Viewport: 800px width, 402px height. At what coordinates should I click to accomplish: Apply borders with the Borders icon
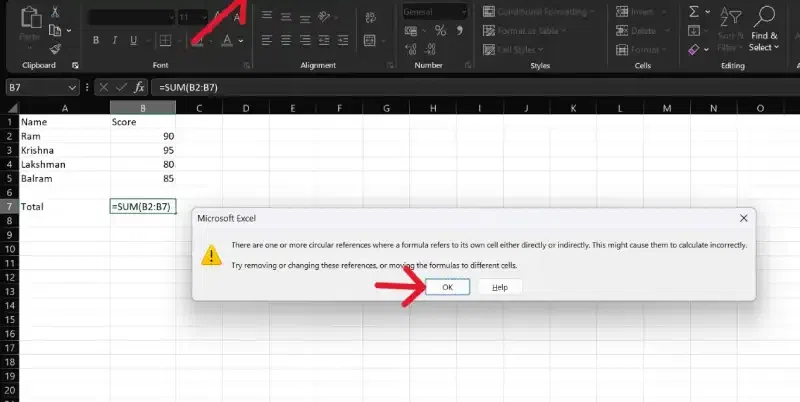tap(165, 40)
